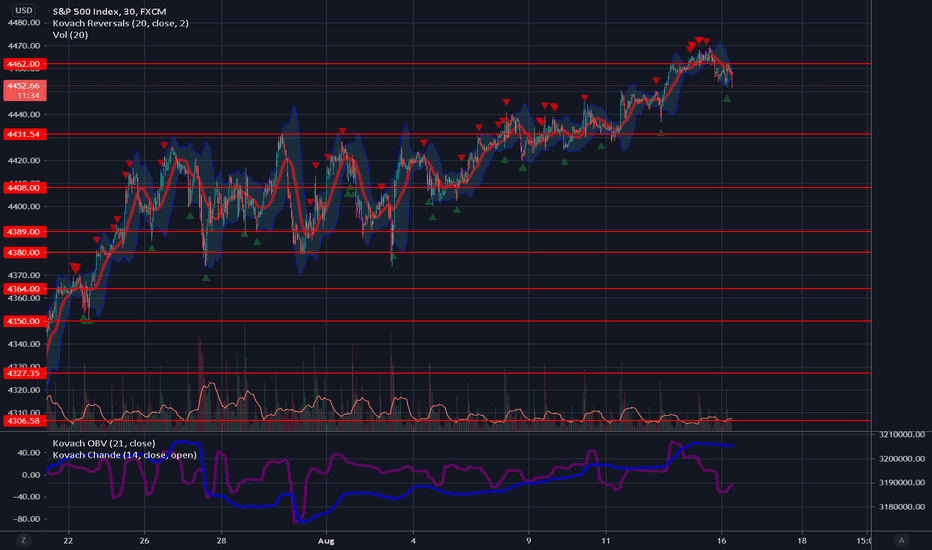Click the 4420.00 price axis value

click(24, 161)
